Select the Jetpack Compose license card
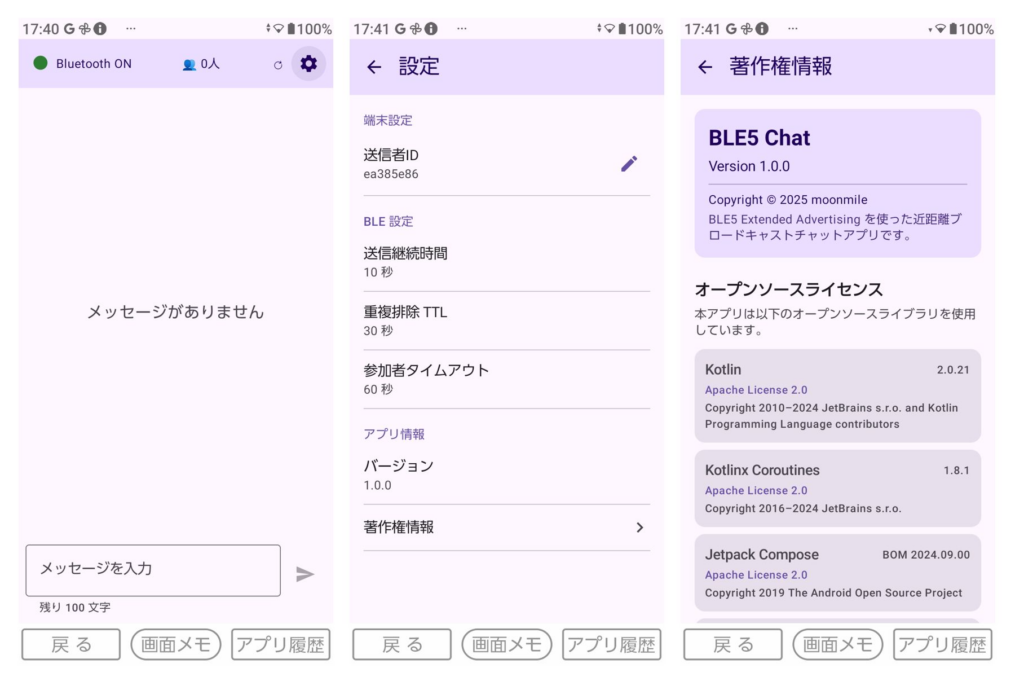Screen dimensions: 1024x681 pos(837,572)
